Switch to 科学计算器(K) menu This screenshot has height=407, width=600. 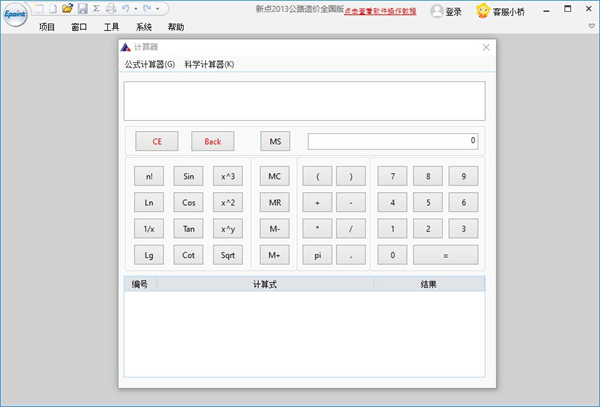click(x=209, y=64)
